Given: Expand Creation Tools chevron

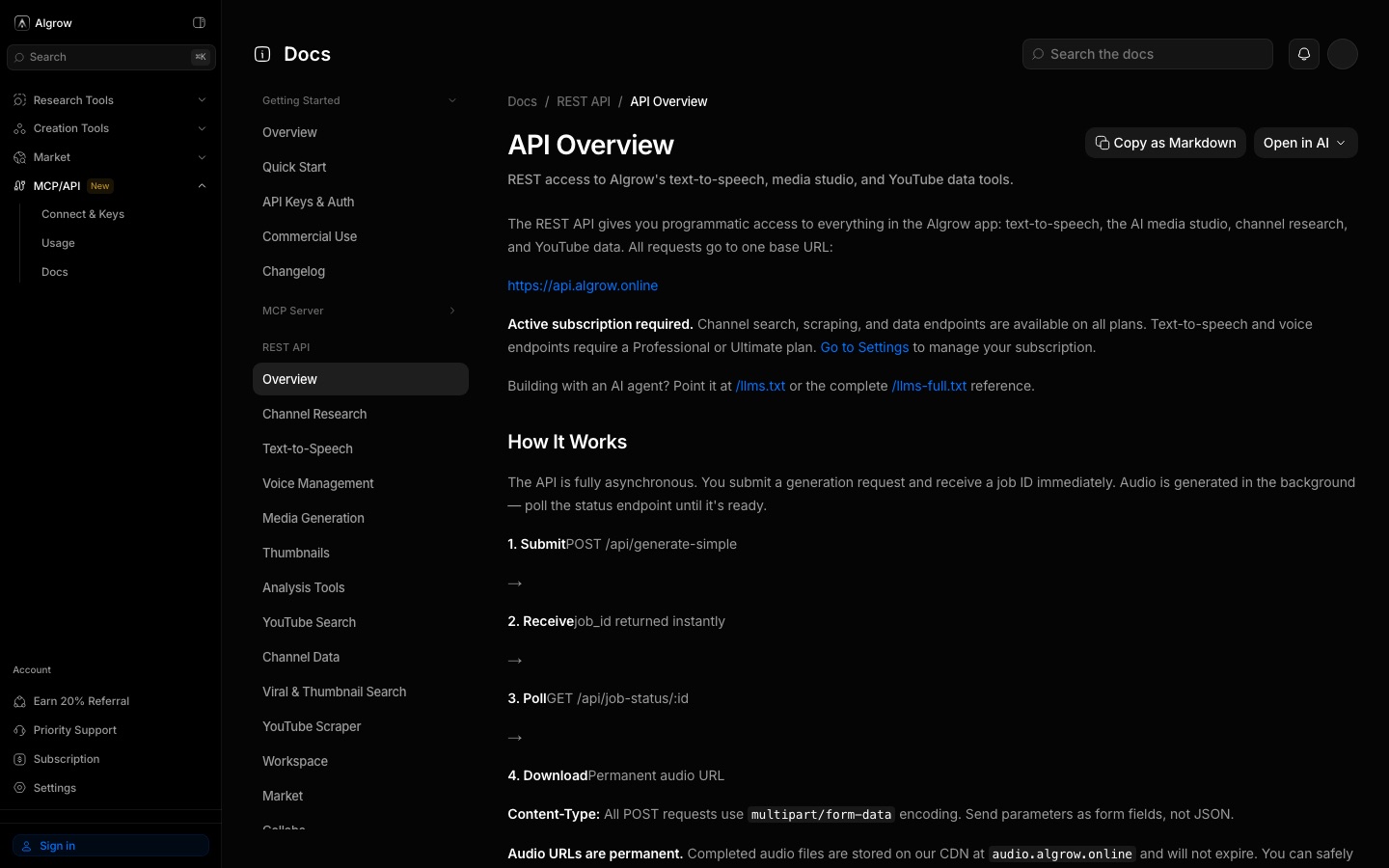Looking at the screenshot, I should pyautogui.click(x=202, y=128).
